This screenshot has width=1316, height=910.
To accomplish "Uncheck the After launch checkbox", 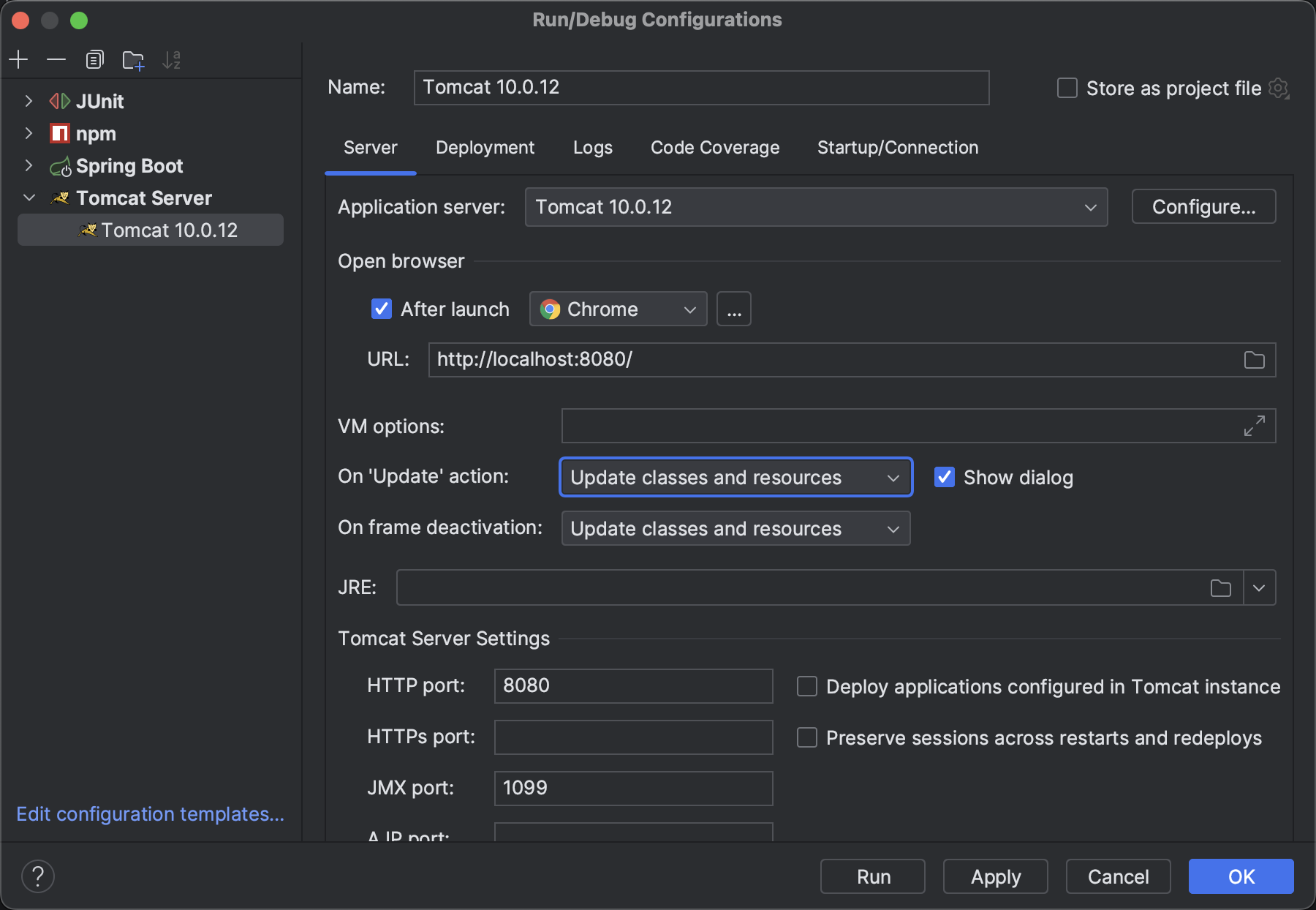I will click(x=382, y=309).
